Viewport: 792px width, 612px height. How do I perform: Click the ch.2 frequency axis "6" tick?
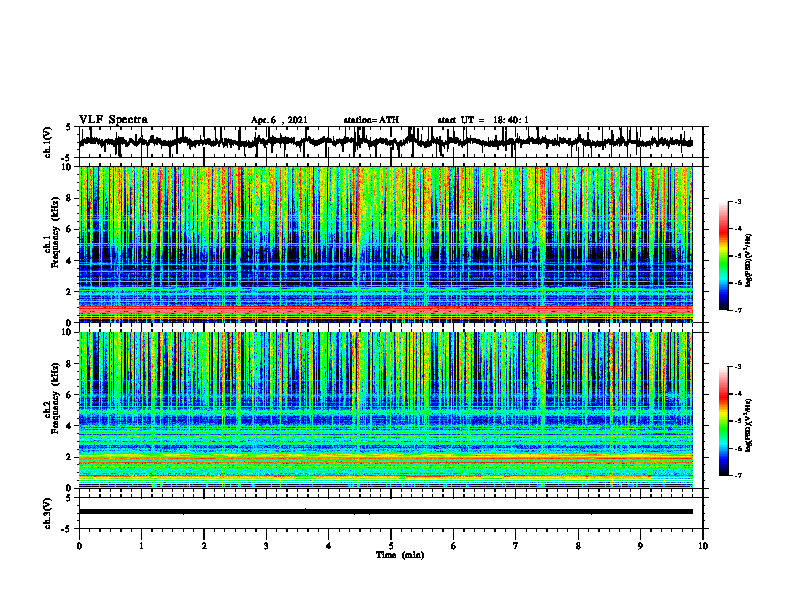point(69,395)
